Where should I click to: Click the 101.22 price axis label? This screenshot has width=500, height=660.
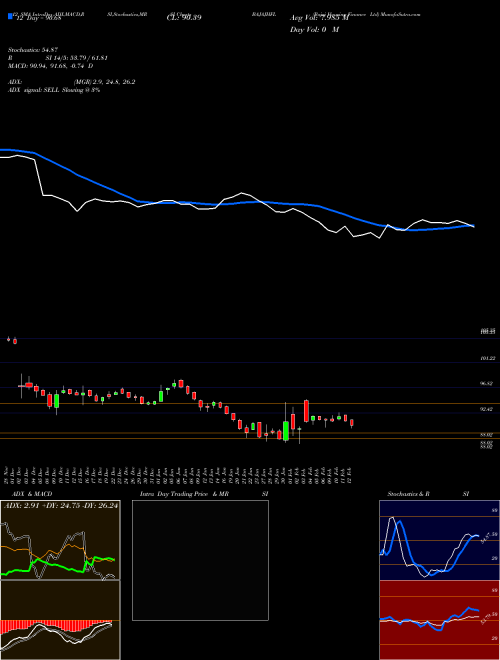488,358
